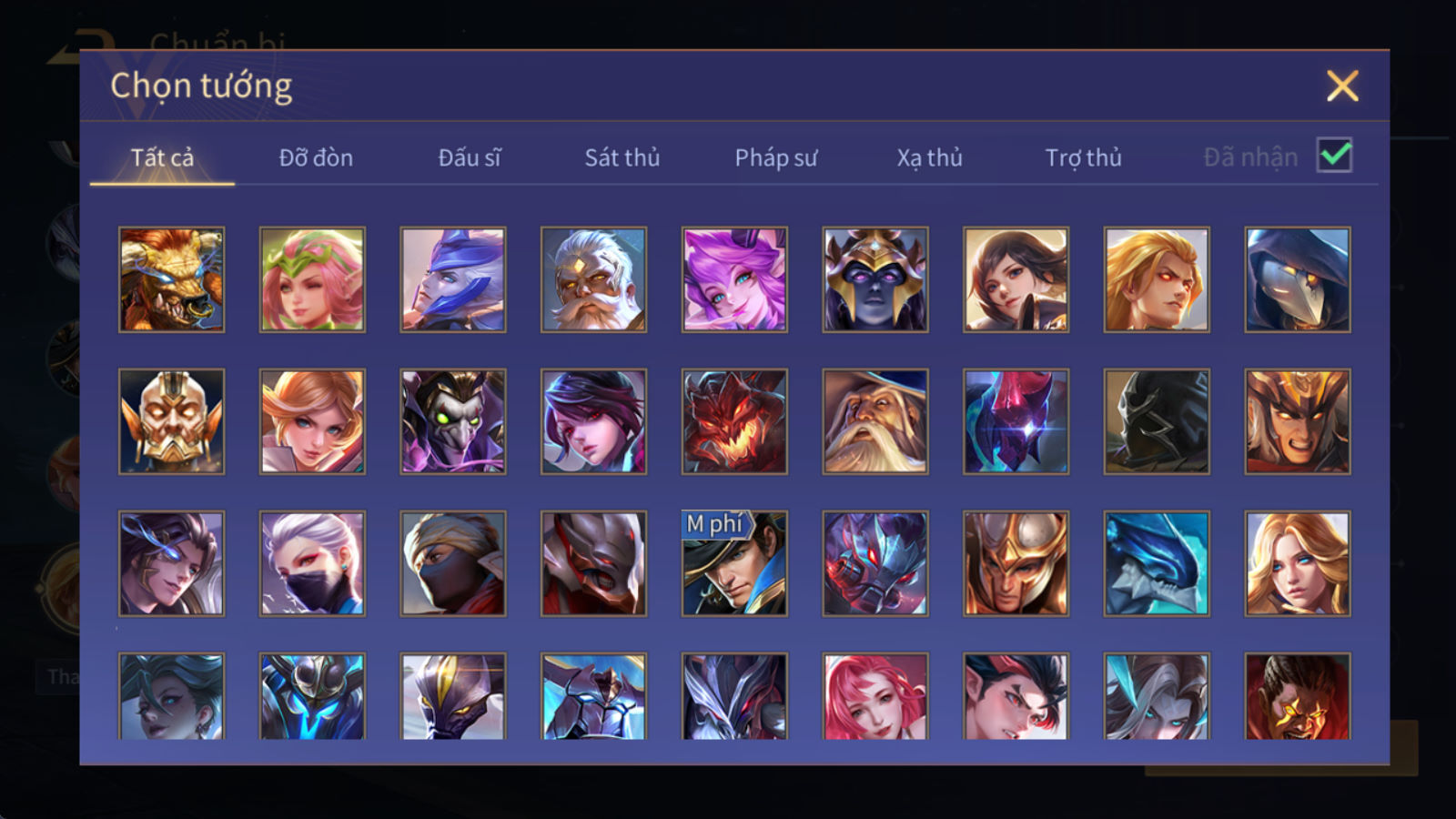Toggle the 'Đã nhận' checkbox
The width and height of the screenshot is (1456, 819).
tap(1334, 156)
